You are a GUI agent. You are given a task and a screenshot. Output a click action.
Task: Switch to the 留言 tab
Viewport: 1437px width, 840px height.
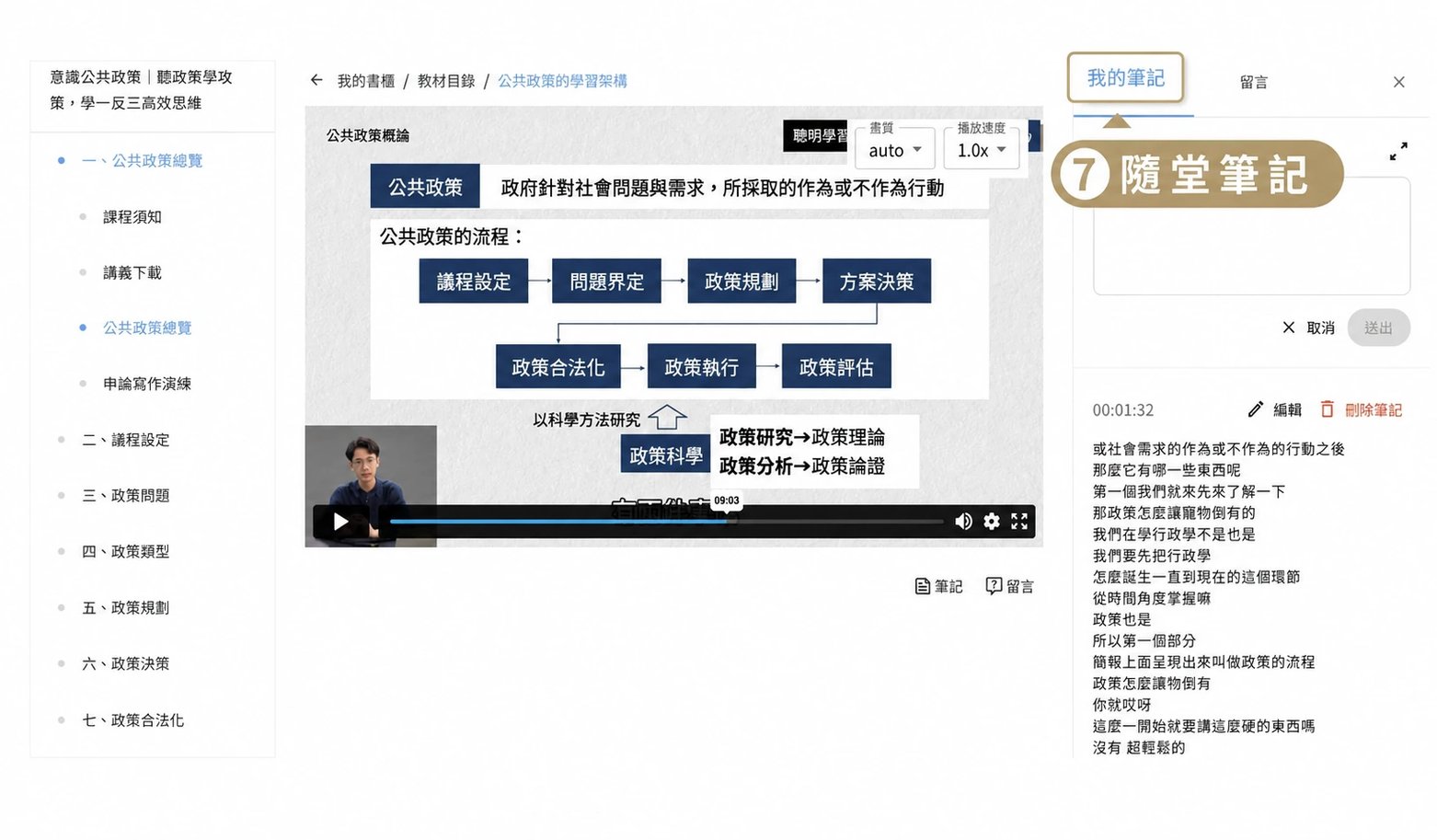coord(1253,82)
